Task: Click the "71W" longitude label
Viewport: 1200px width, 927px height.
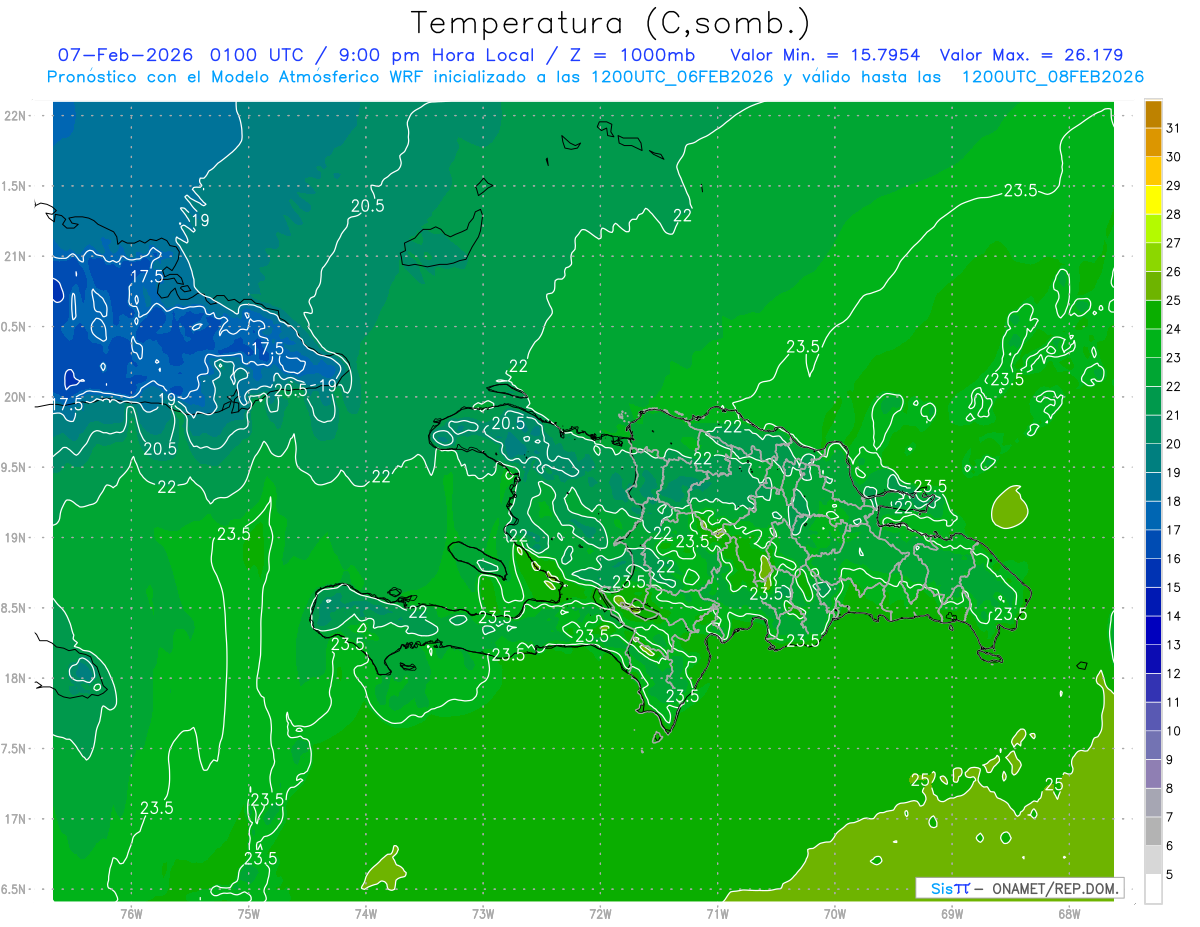Action: [x=717, y=913]
